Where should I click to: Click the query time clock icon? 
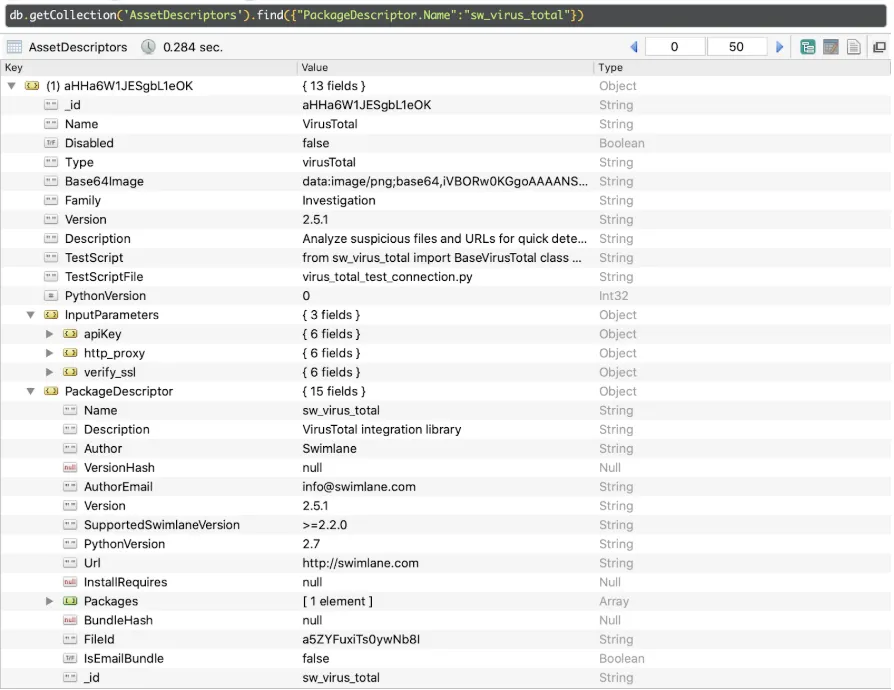[x=148, y=47]
